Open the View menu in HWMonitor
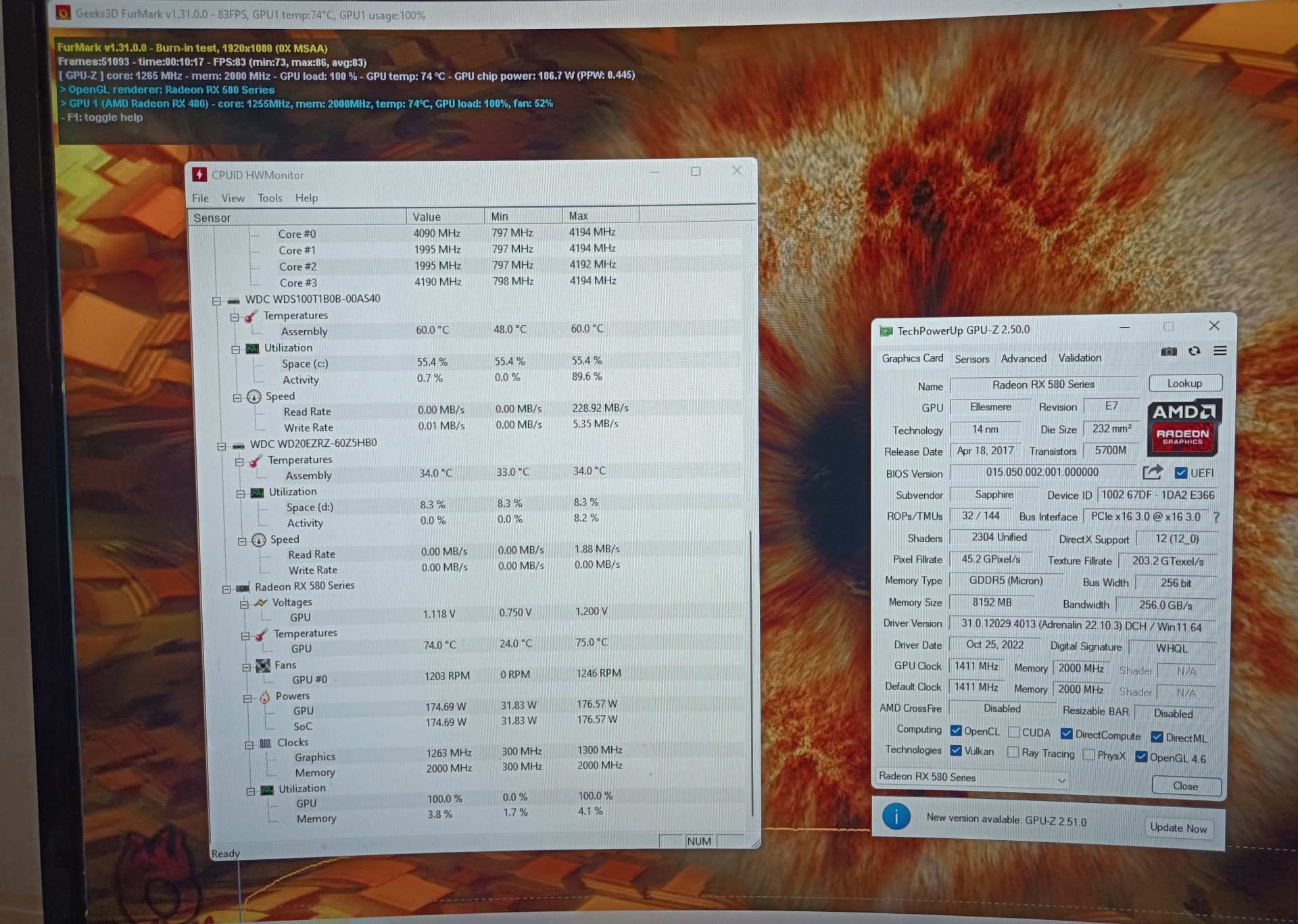 point(233,198)
